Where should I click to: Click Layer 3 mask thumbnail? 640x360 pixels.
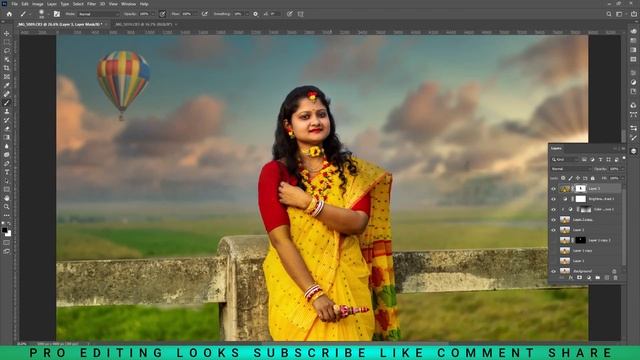click(581, 189)
